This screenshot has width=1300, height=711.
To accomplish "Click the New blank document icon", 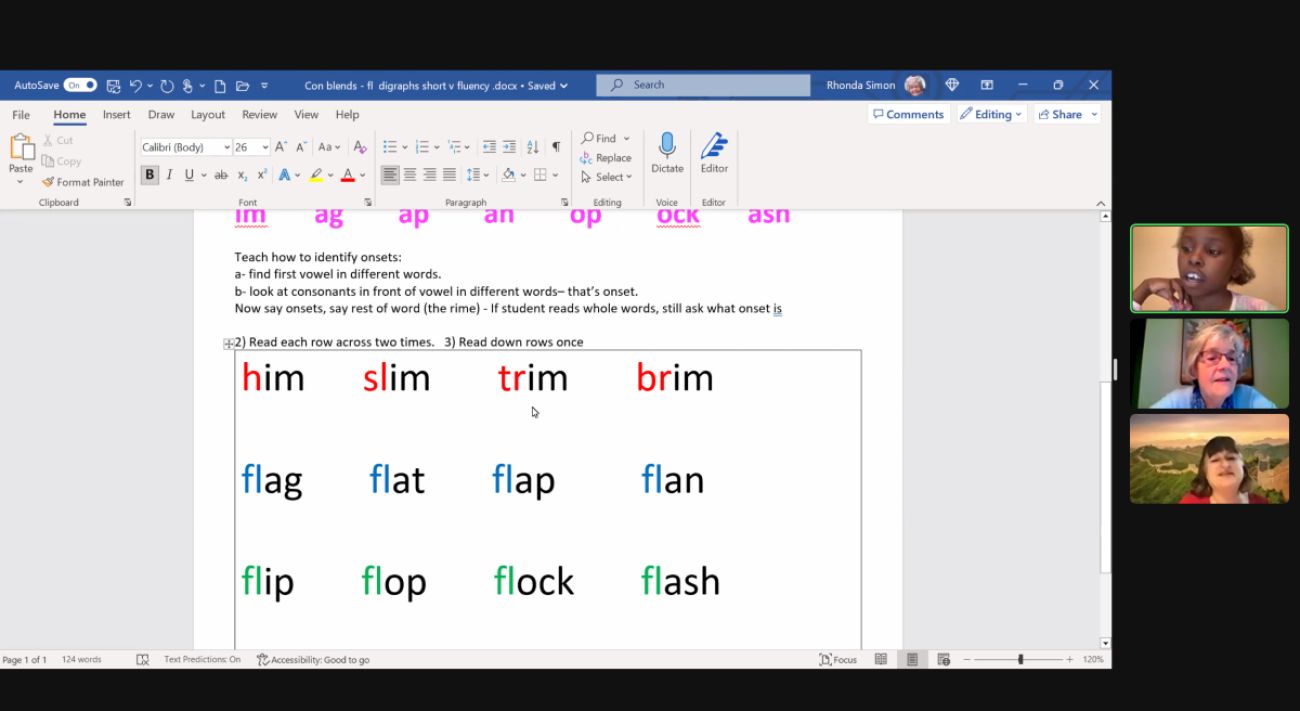I will [219, 85].
